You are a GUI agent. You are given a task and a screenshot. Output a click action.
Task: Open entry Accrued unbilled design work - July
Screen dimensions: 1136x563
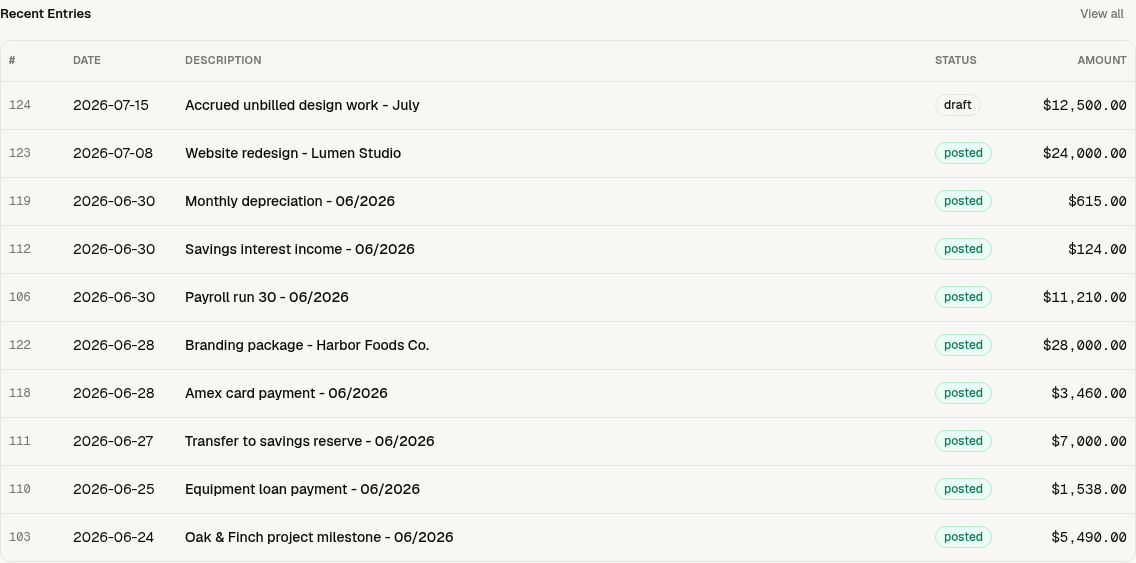point(302,105)
